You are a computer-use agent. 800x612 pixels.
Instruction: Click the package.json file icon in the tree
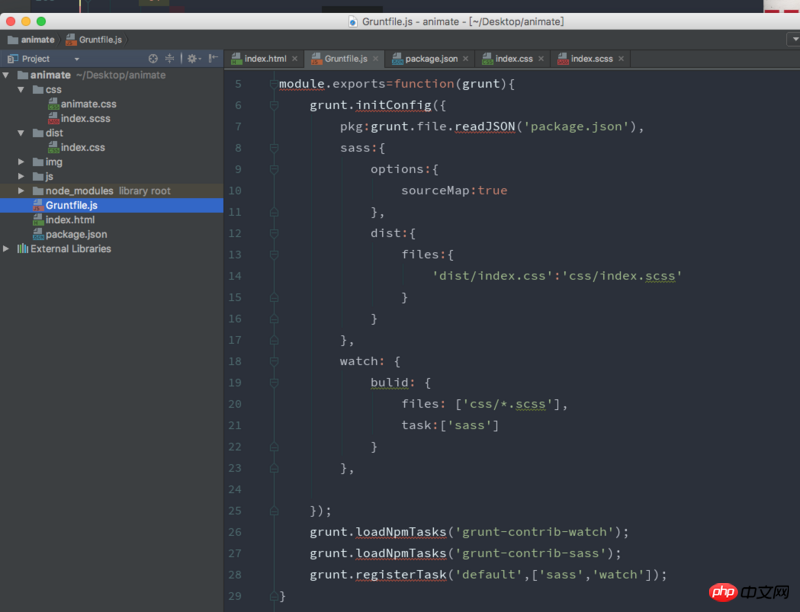(x=38, y=234)
